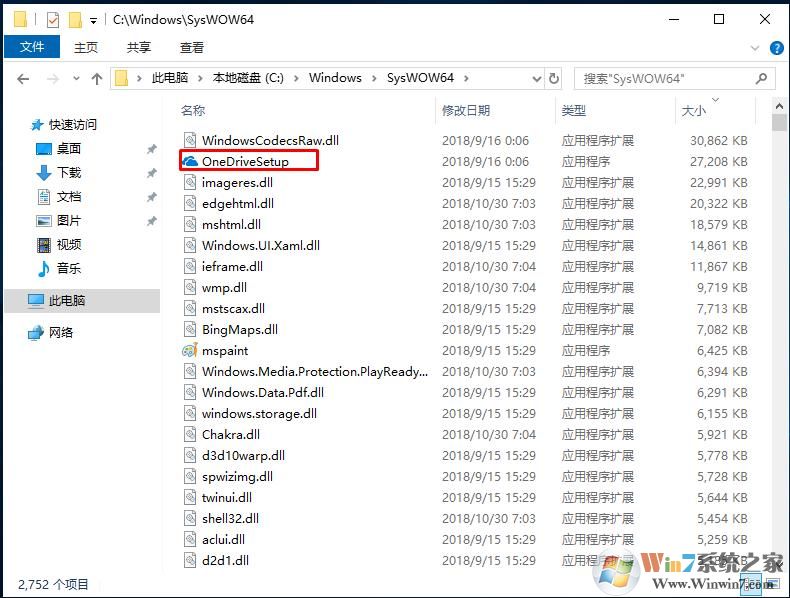Open the 共享 ribbon tab
790x598 pixels.
[x=139, y=47]
